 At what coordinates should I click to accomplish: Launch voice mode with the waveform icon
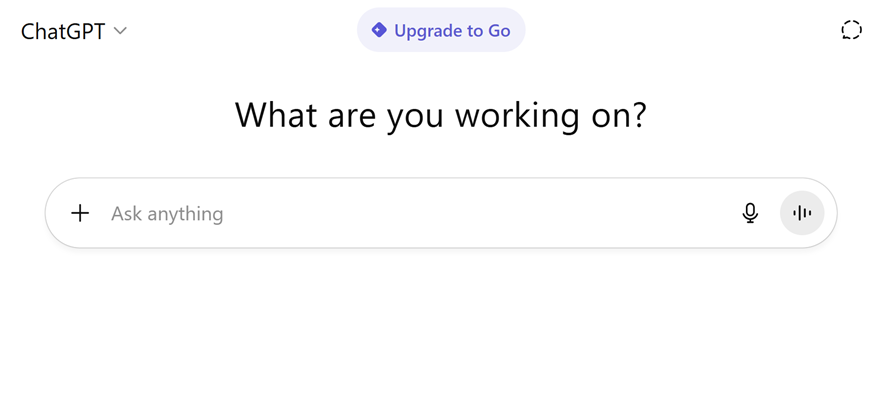coord(802,213)
